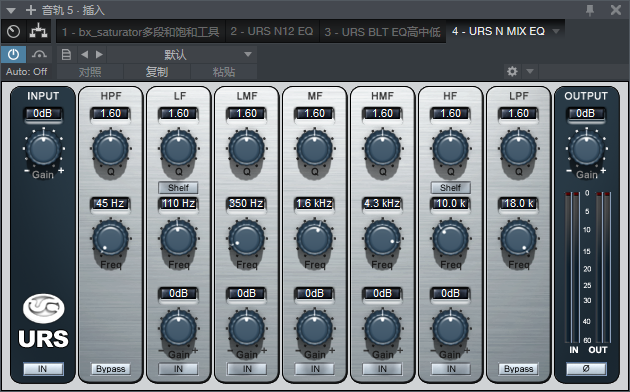The image size is (630, 392).
Task: Toggle the LMF band IN button
Action: tap(247, 369)
